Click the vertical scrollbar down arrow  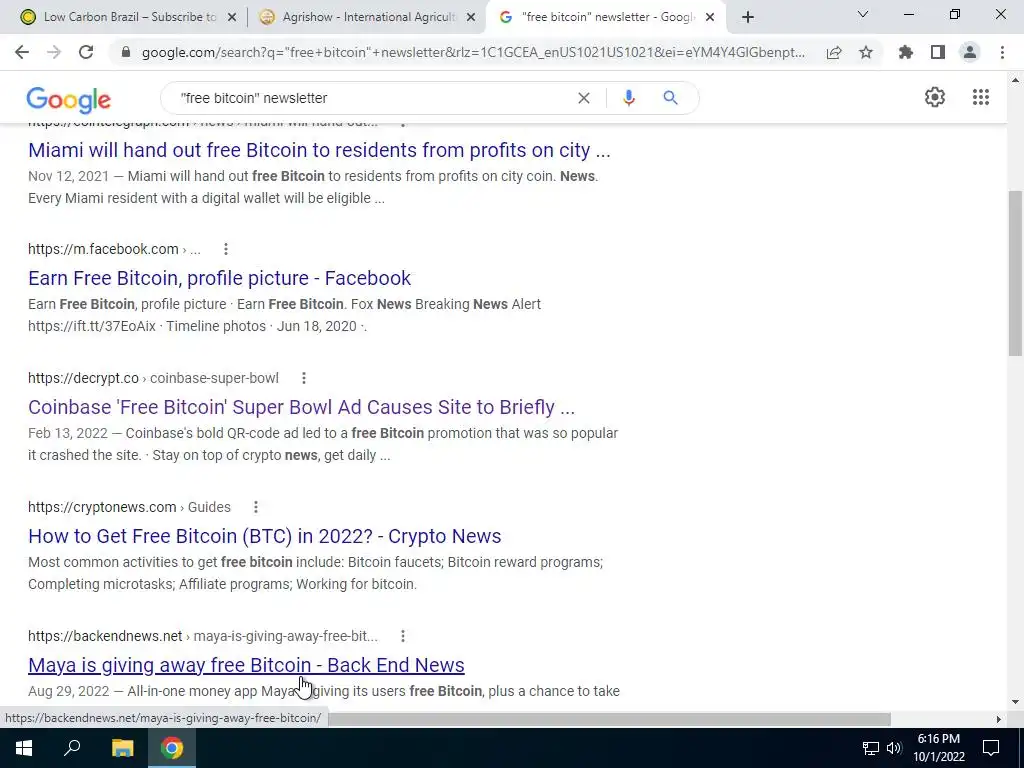click(1015, 703)
